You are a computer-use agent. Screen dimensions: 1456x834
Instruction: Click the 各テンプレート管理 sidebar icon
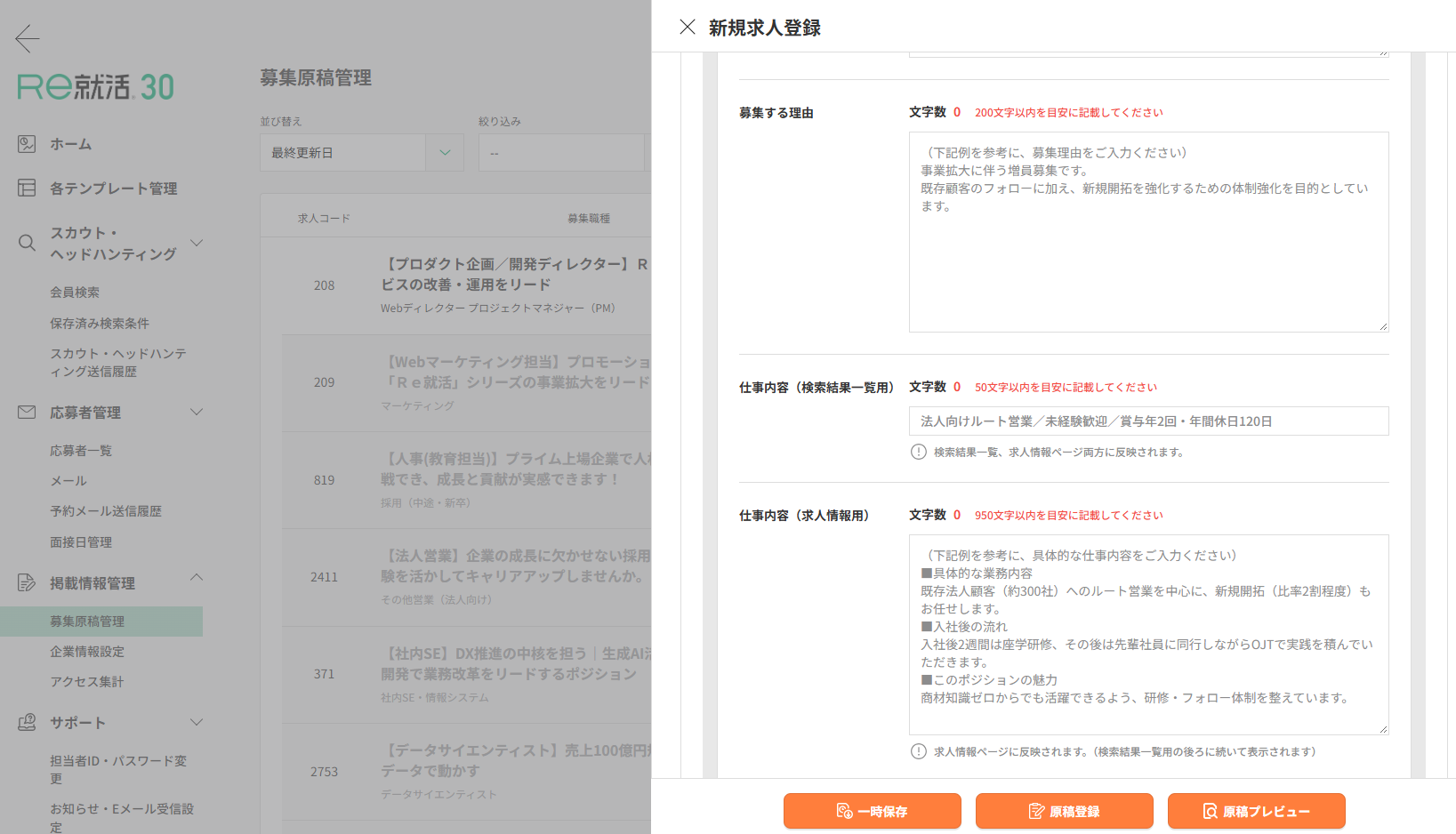[x=27, y=188]
